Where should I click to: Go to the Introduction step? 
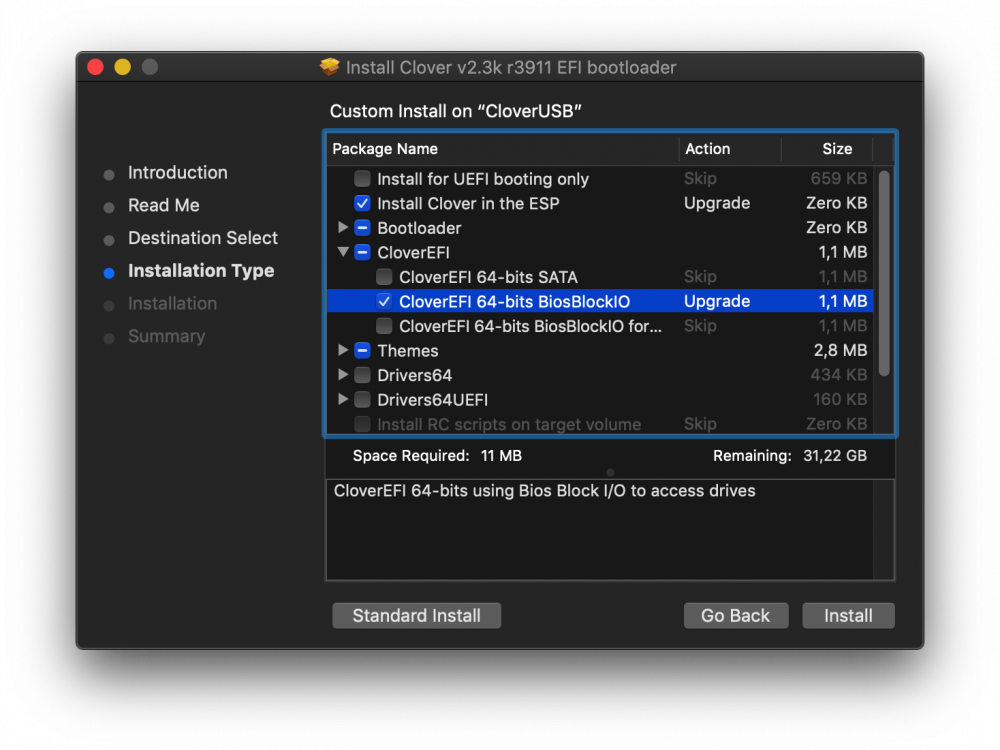coord(177,173)
